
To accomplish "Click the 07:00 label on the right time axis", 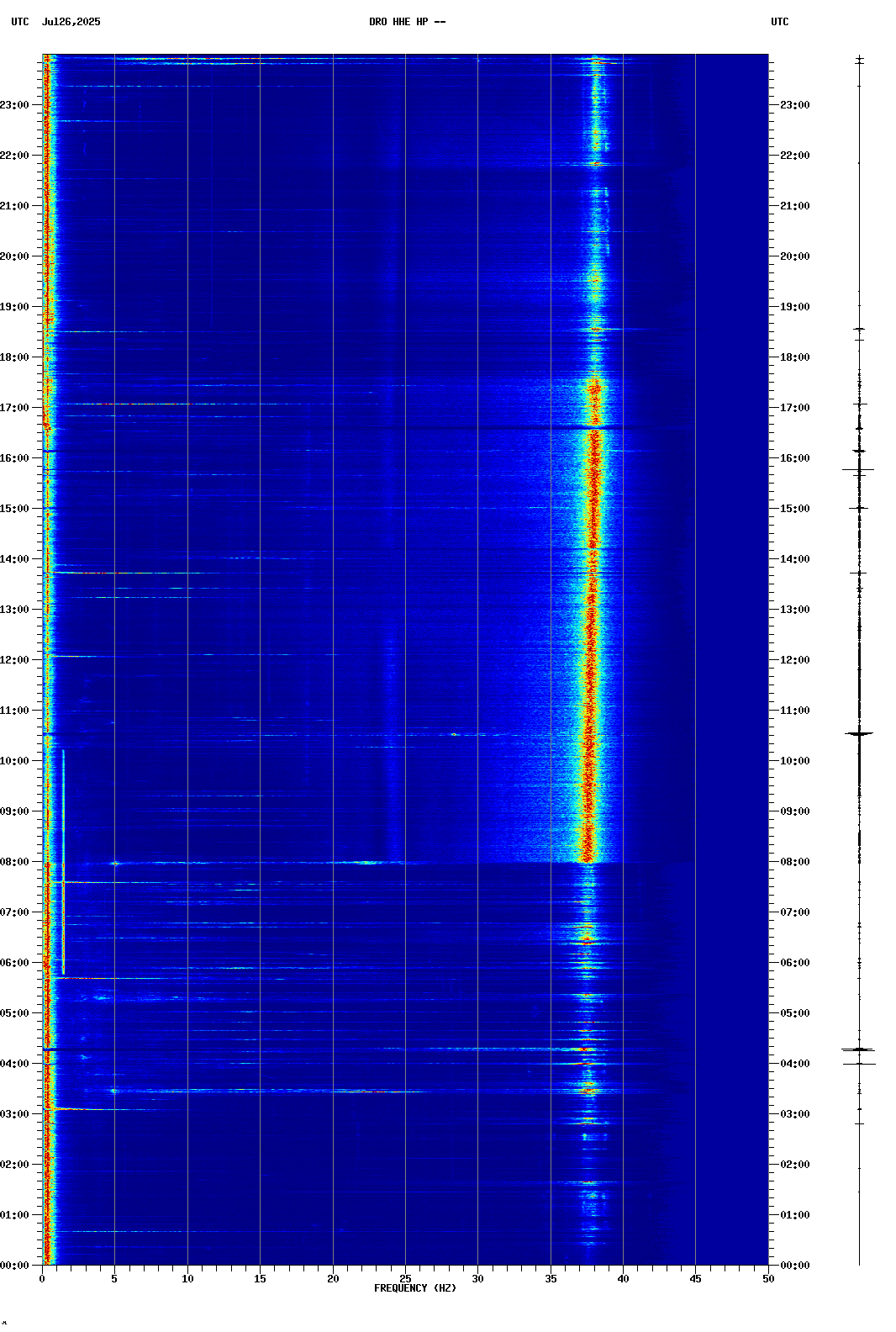I will click(795, 912).
